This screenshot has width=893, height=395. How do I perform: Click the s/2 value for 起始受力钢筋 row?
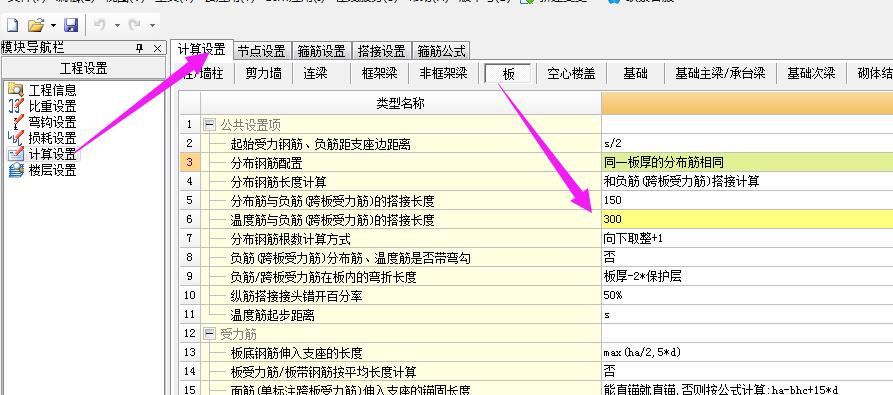[747, 144]
